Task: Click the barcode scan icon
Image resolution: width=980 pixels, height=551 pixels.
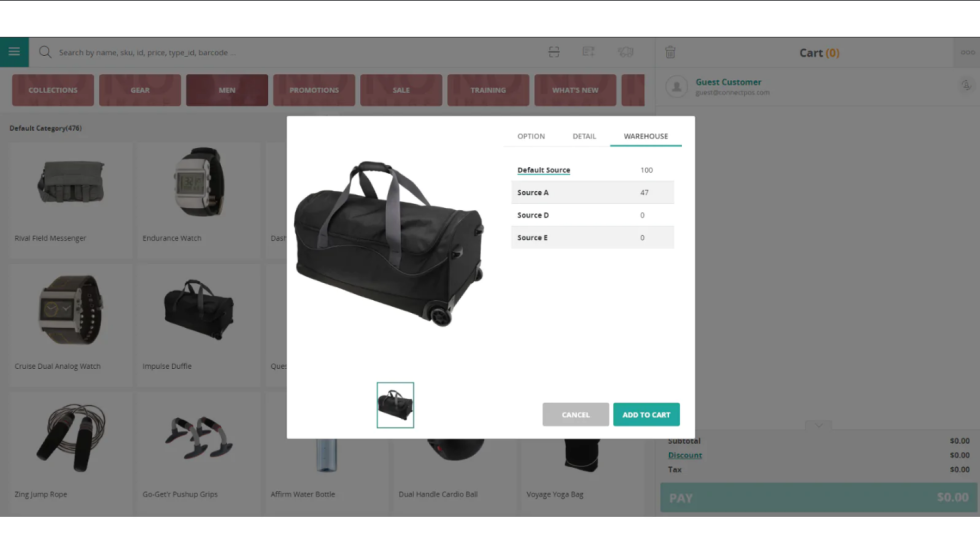Action: [554, 52]
